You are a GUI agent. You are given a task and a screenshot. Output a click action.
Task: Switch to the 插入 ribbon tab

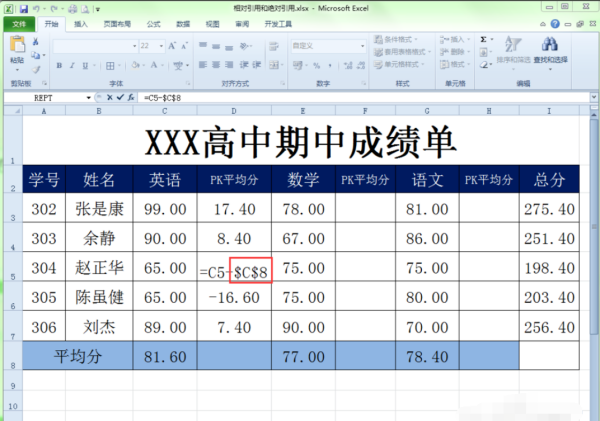click(81, 24)
